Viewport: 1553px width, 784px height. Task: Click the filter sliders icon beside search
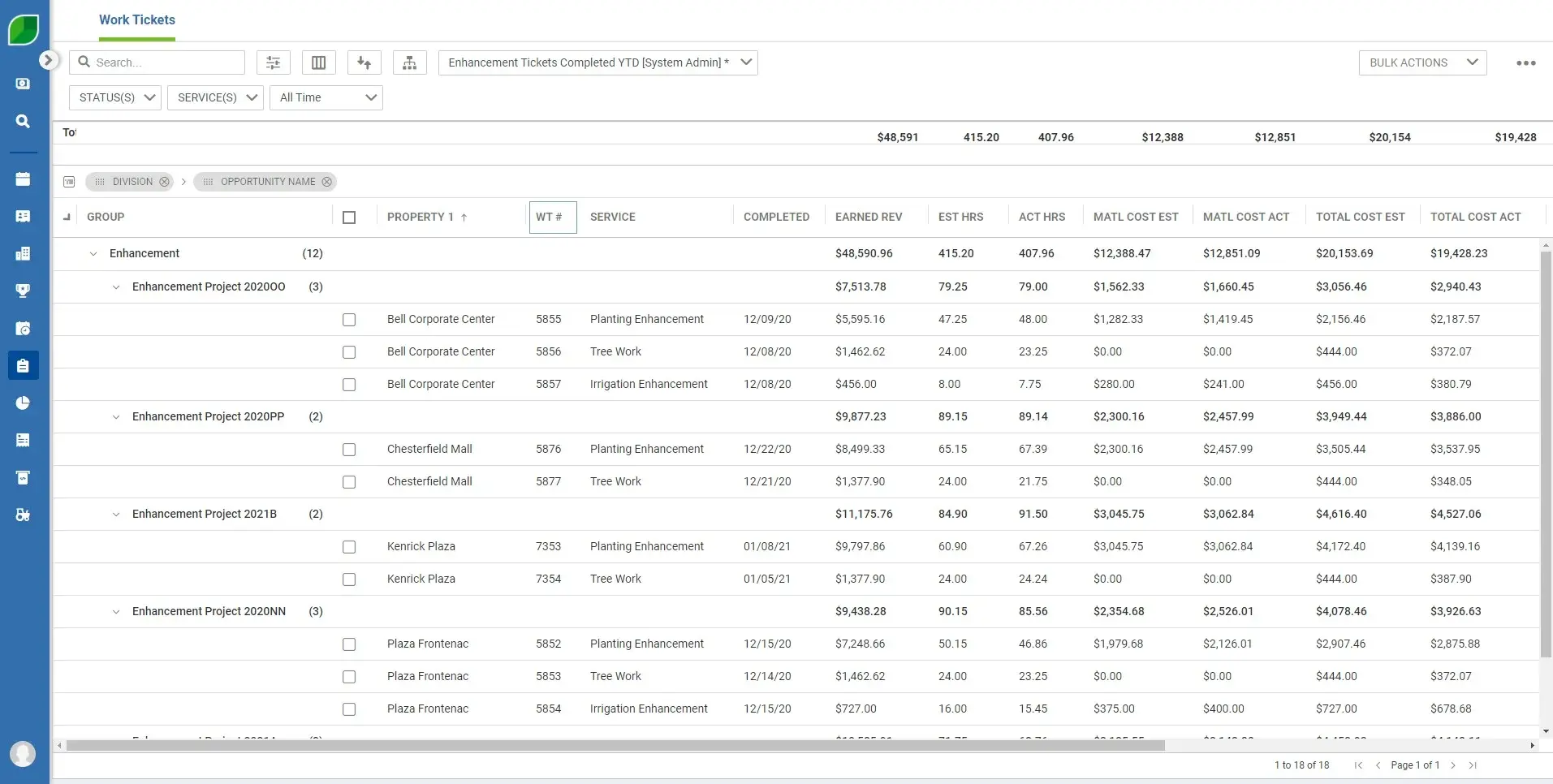pos(274,62)
